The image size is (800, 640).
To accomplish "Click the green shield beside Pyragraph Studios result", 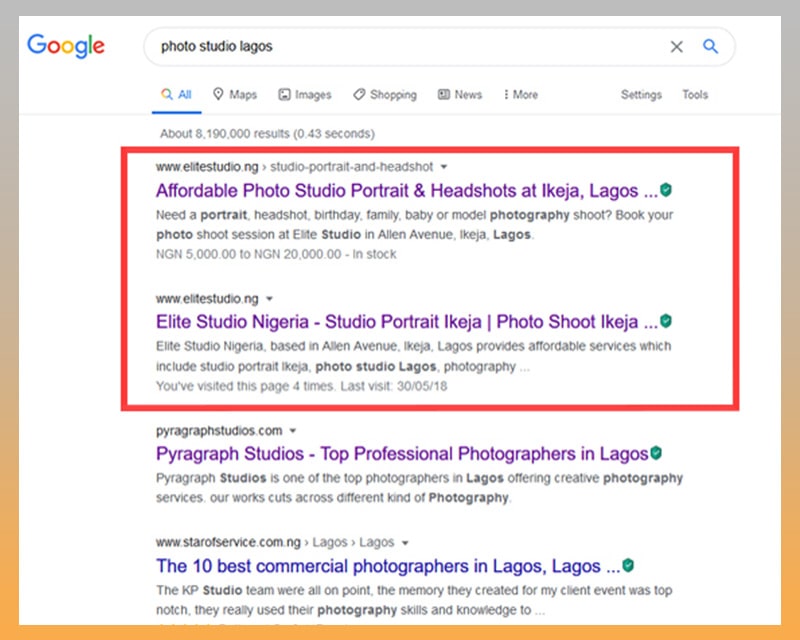I will 656,453.
